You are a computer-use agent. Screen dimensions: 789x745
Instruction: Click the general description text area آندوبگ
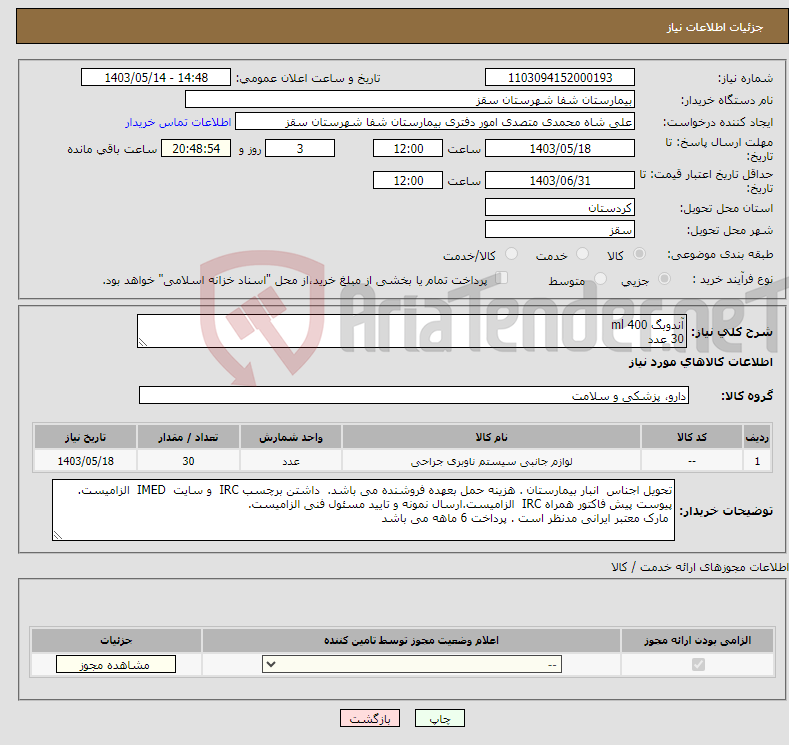point(412,331)
